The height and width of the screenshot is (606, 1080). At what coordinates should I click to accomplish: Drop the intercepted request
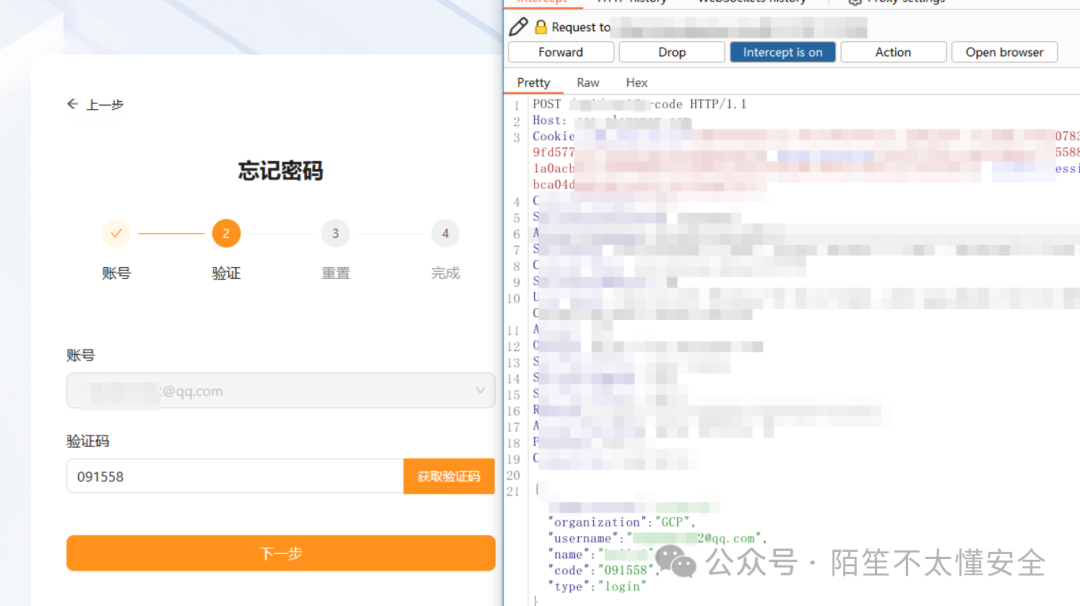(671, 51)
